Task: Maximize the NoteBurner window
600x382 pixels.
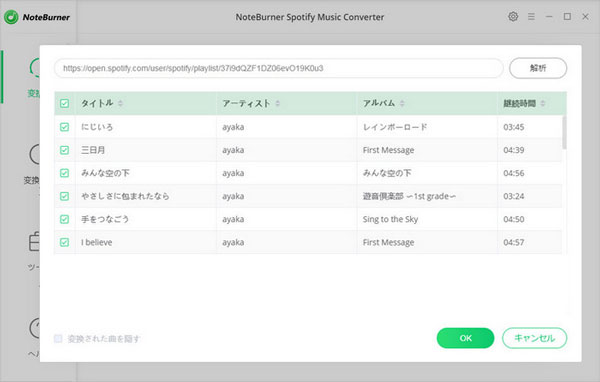Action: pyautogui.click(x=567, y=16)
